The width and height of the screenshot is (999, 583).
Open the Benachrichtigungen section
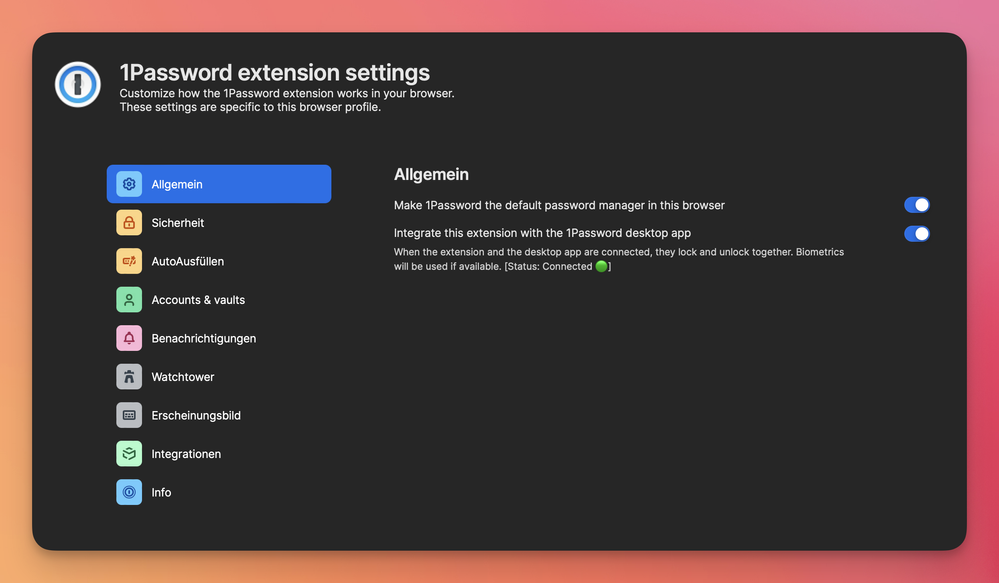click(x=203, y=338)
